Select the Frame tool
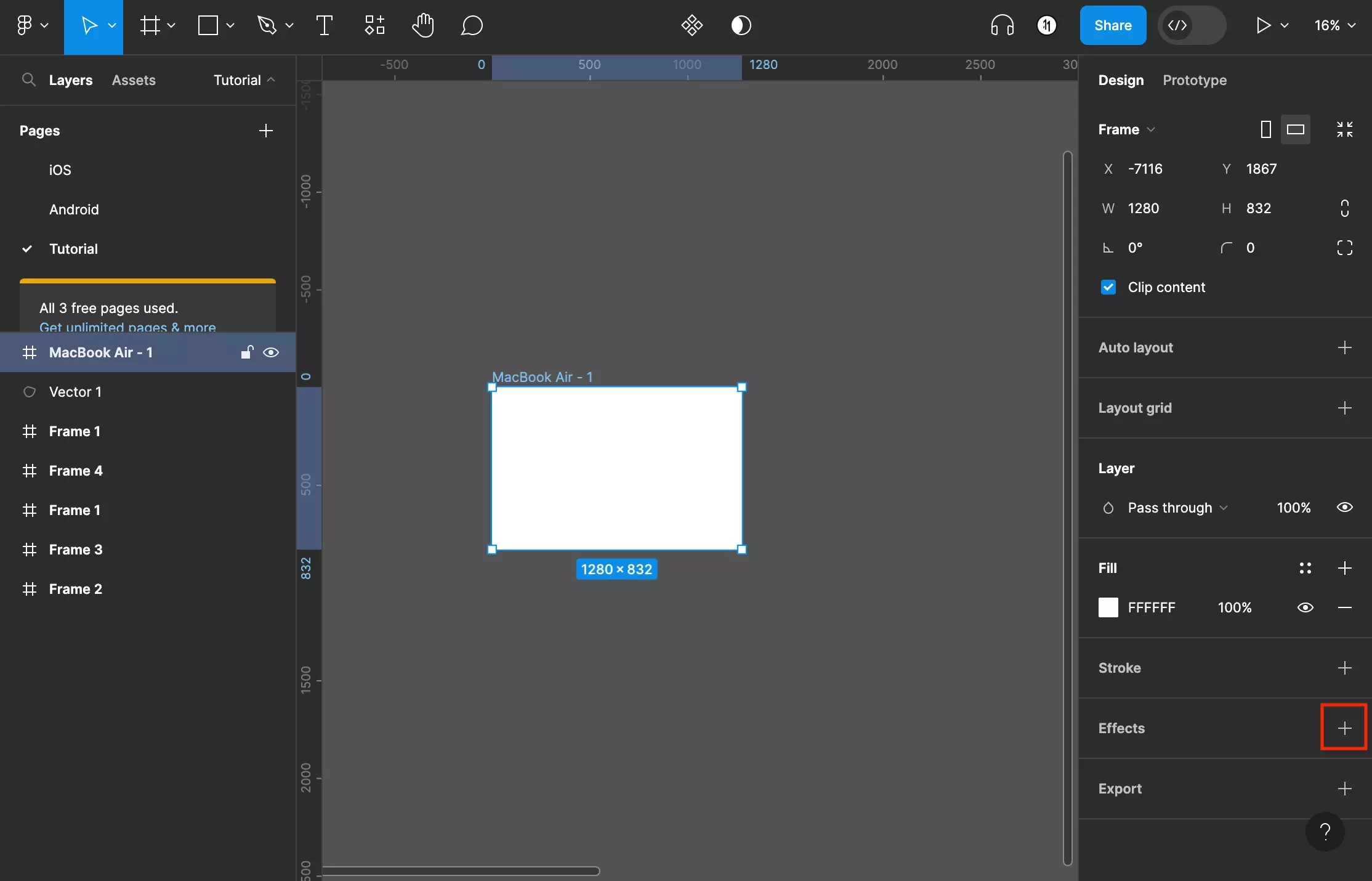1372x881 pixels. 148,24
